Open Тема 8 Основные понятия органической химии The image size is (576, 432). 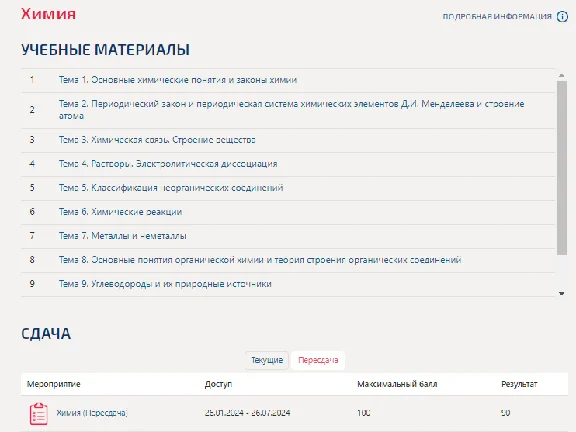click(260, 260)
